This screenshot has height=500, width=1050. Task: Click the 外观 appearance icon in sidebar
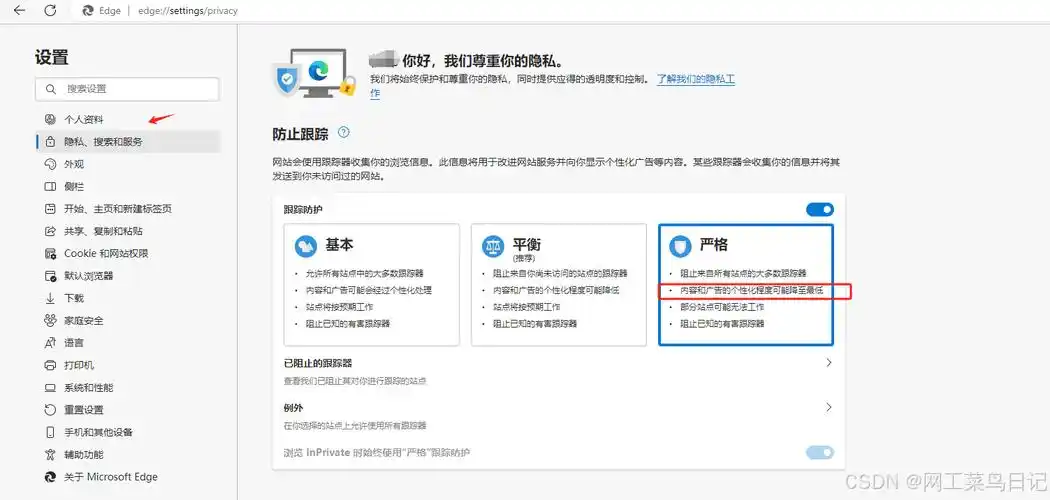coord(50,164)
